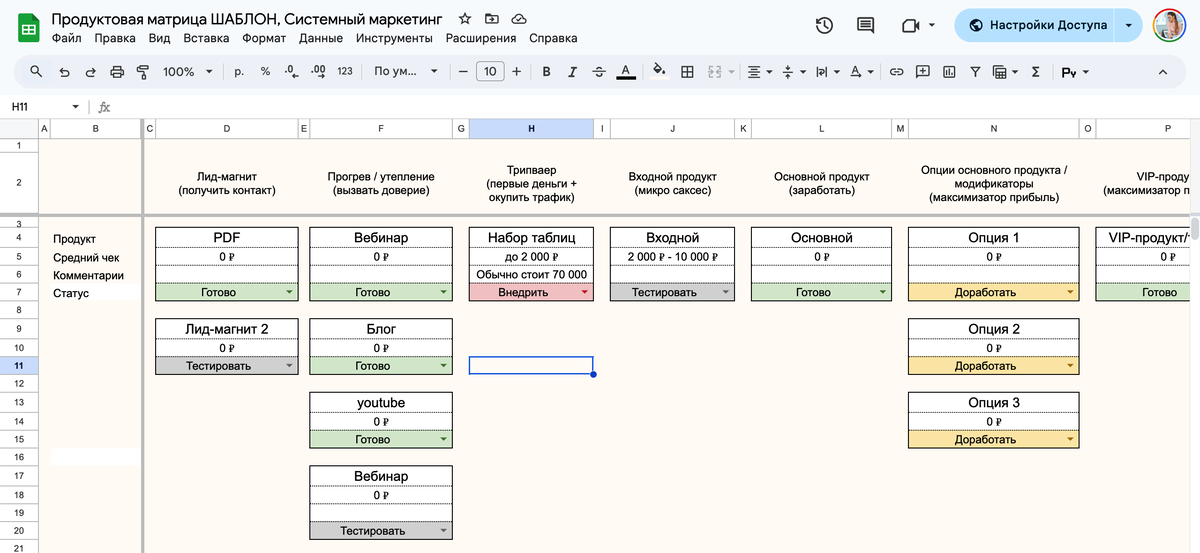Open the borders grid icon
Image resolution: width=1200 pixels, height=553 pixels.
(x=688, y=72)
